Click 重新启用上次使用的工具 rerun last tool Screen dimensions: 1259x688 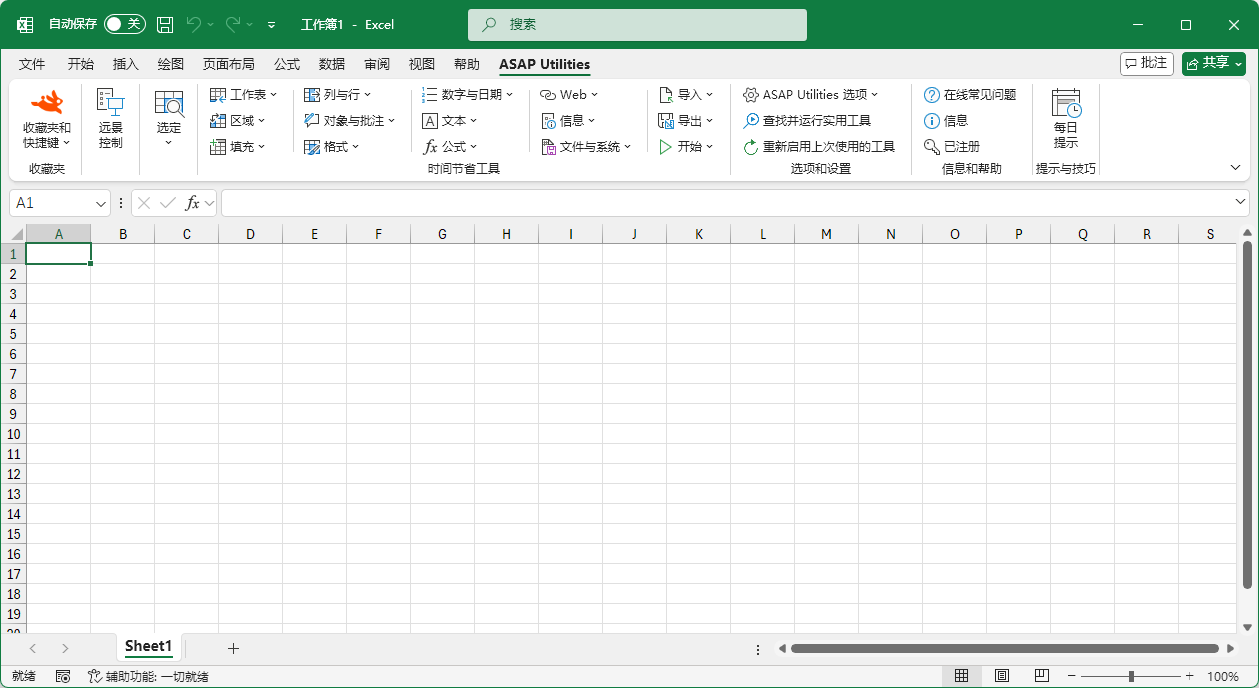click(818, 147)
